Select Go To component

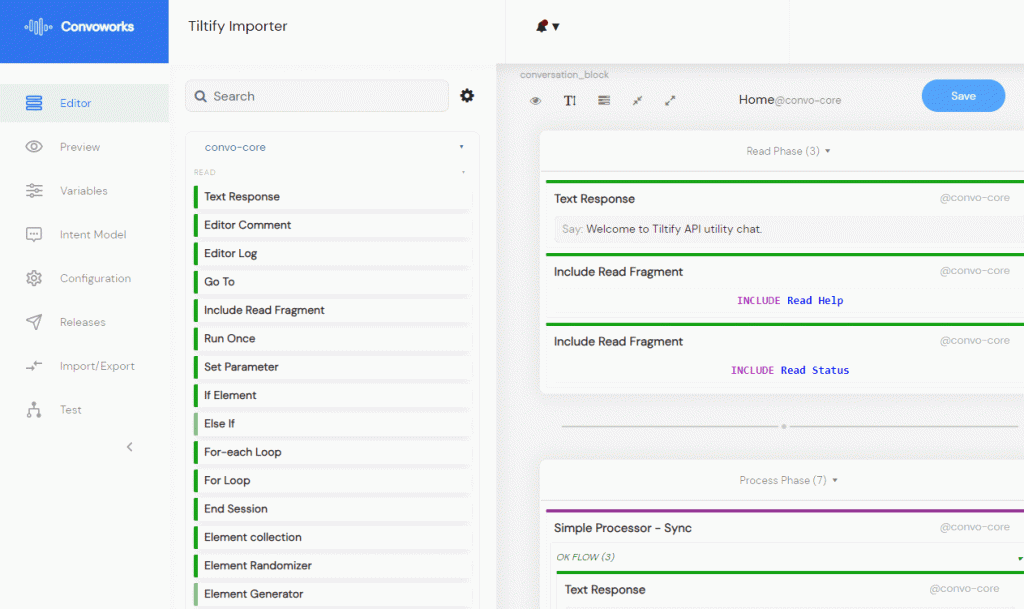coord(333,282)
